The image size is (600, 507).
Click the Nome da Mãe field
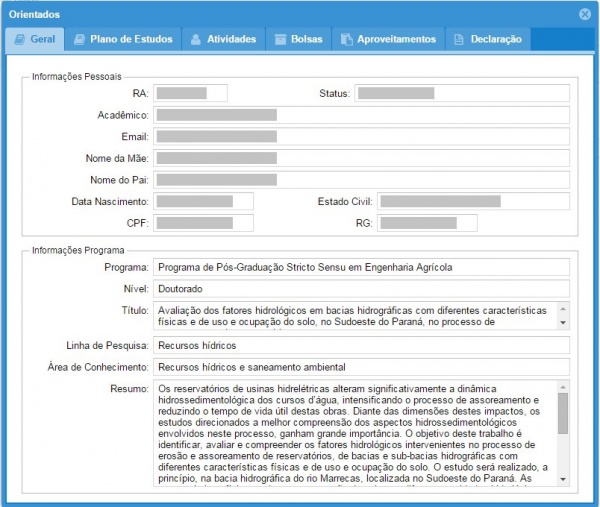click(361, 158)
